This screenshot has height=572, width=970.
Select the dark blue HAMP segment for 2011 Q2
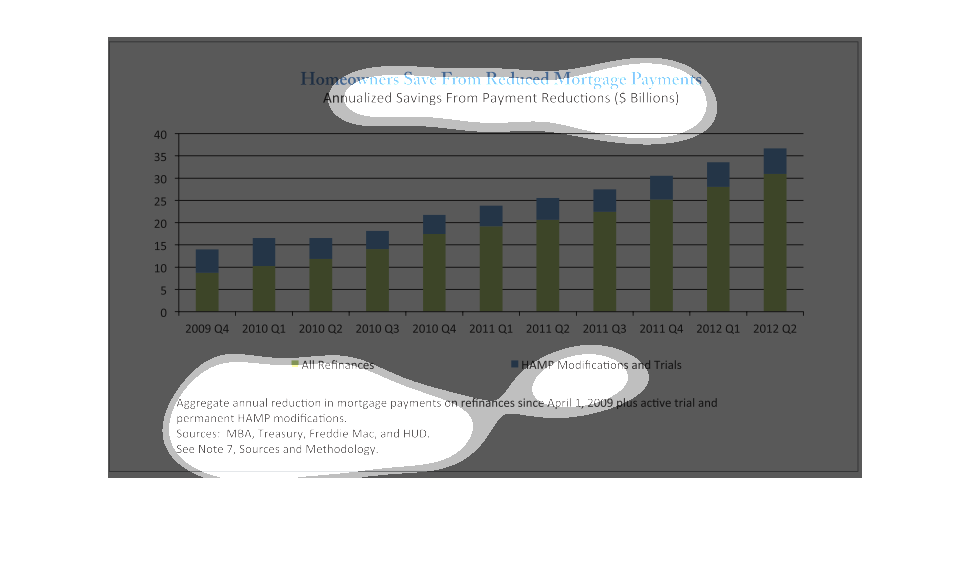click(547, 208)
